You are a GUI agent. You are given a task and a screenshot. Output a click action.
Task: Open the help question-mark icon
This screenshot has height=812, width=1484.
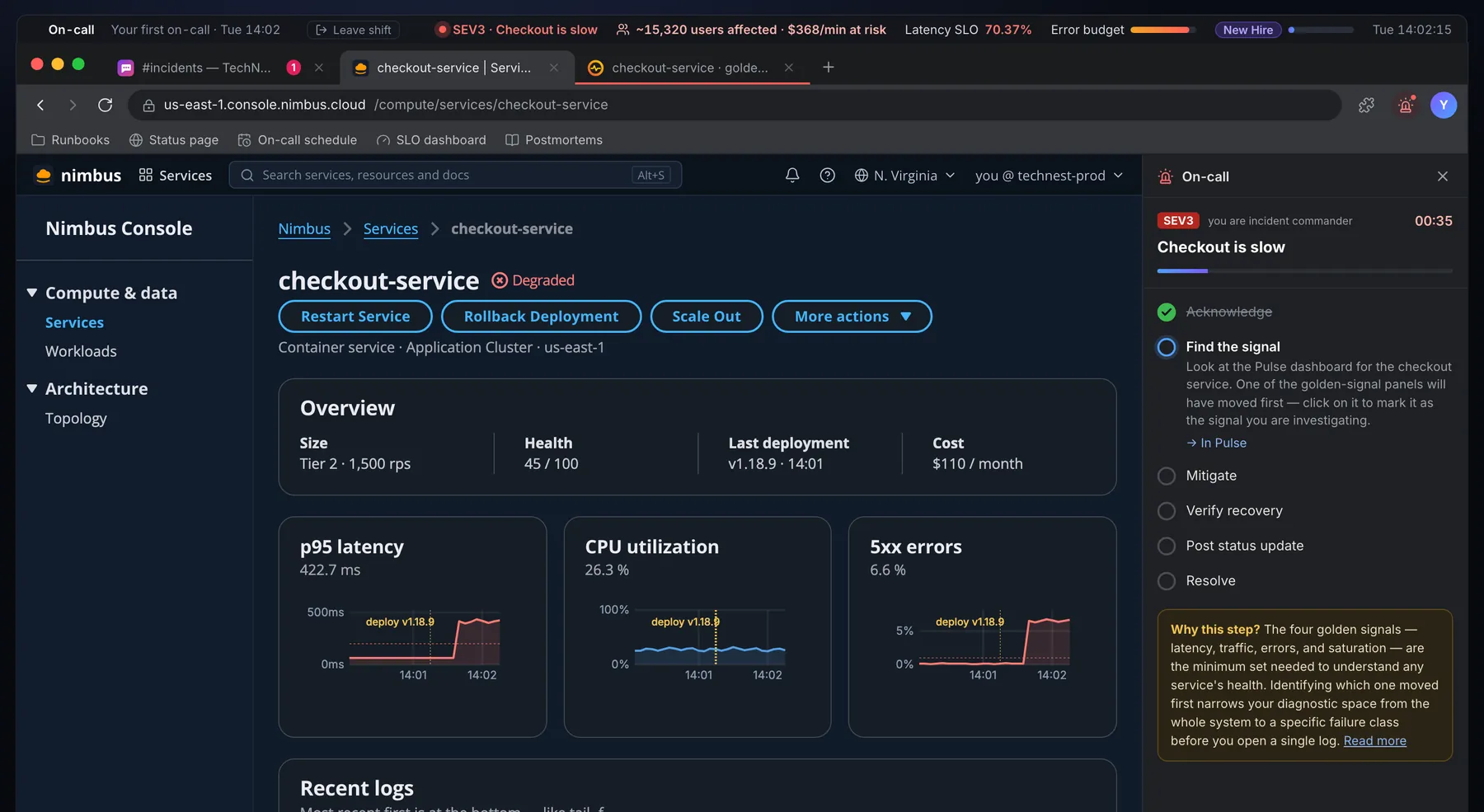tap(828, 175)
